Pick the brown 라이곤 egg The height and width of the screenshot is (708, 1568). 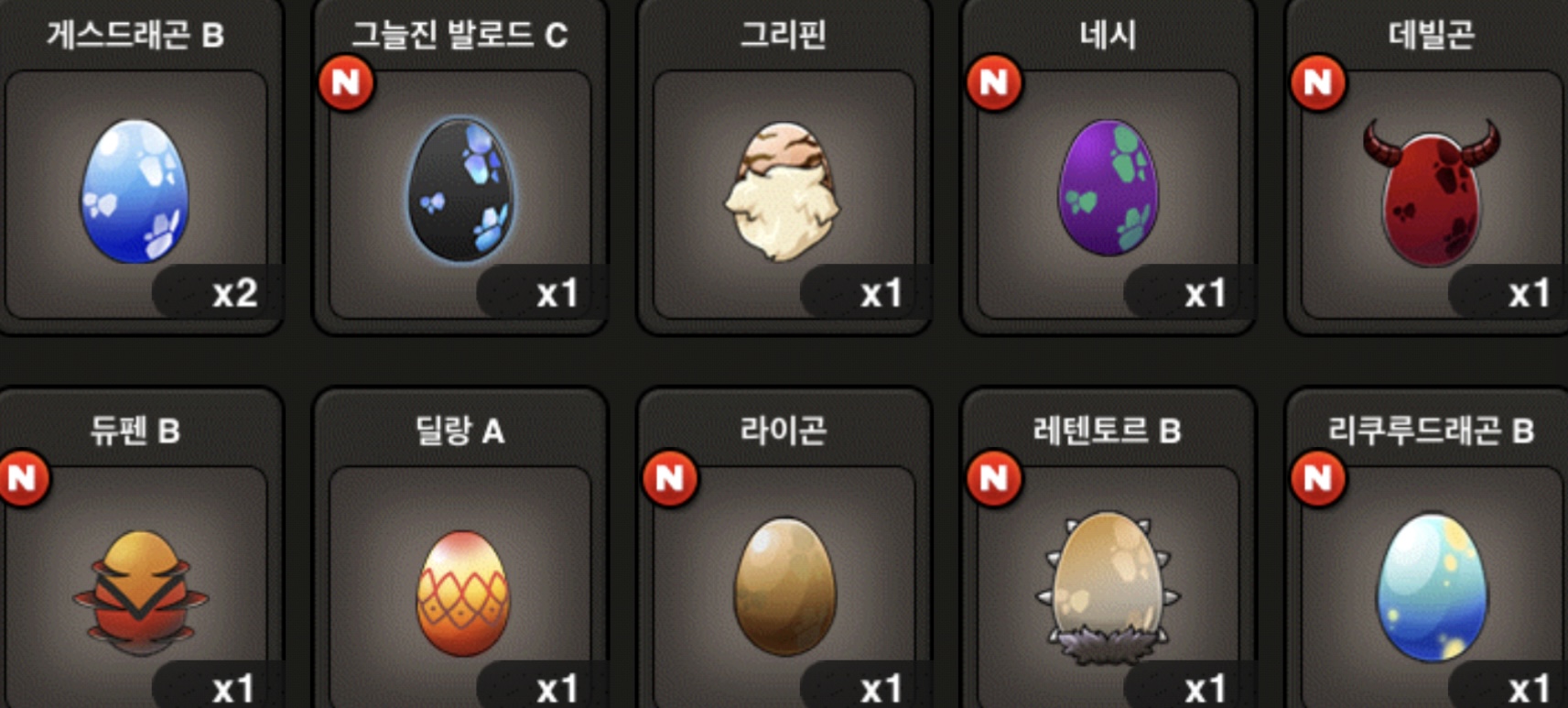784,586
